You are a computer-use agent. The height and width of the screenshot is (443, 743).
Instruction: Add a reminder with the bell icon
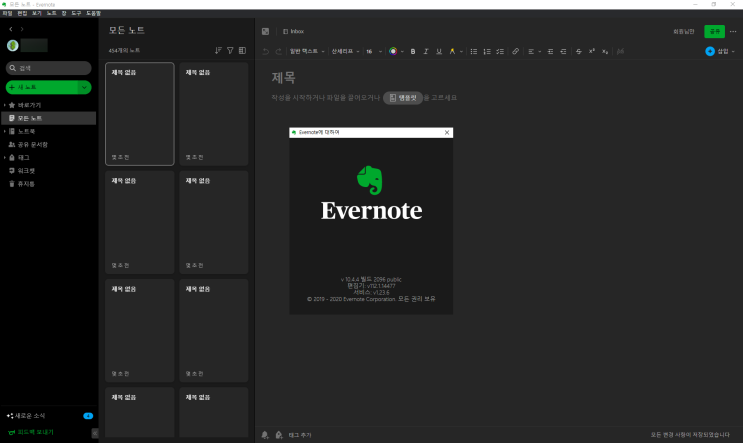(x=265, y=435)
